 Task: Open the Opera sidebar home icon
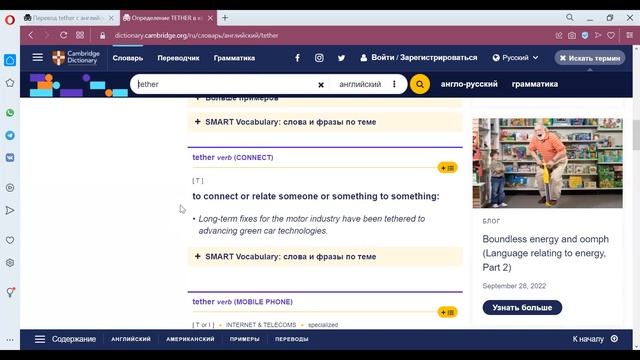click(x=10, y=60)
